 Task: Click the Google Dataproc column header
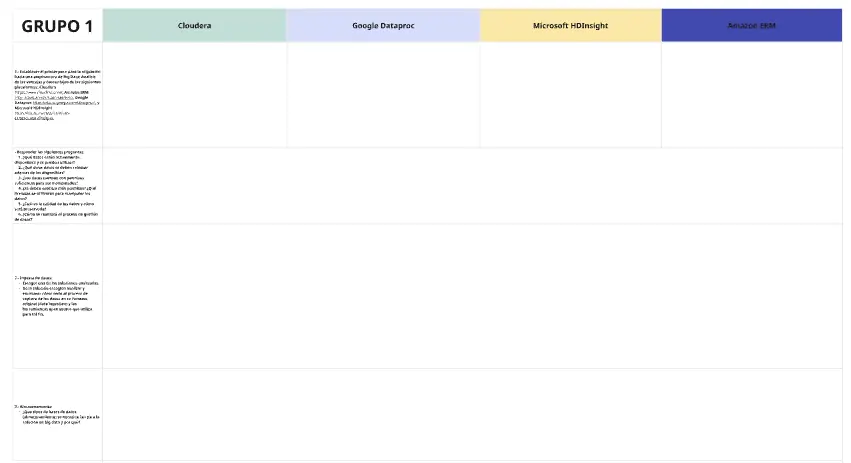[x=383, y=26]
